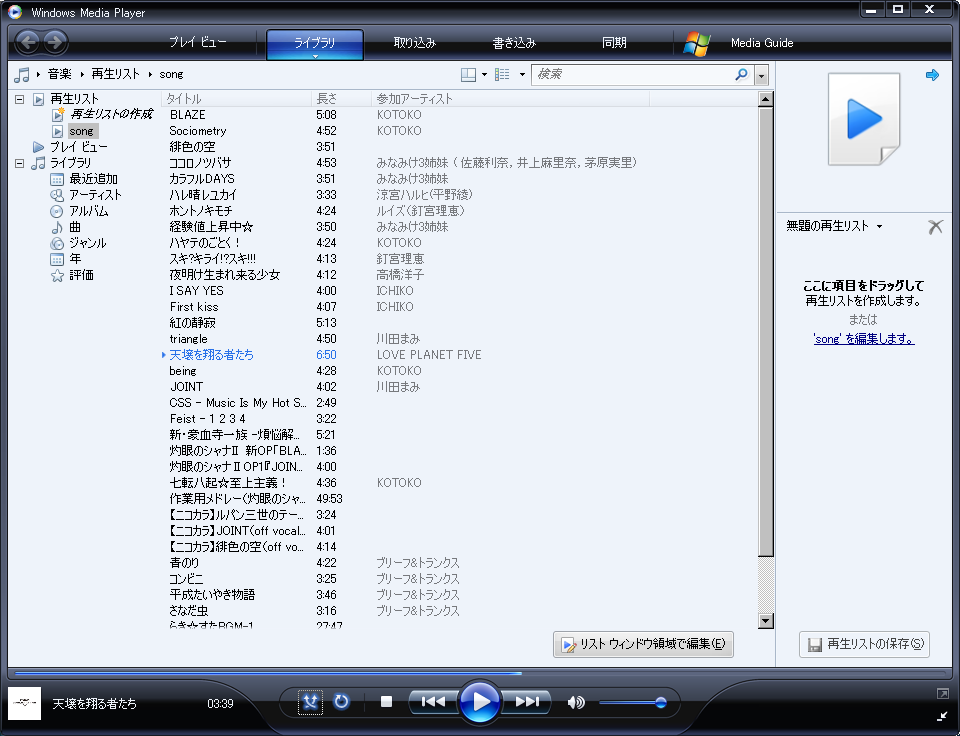Sort by 参加アーティスト column header
Viewport: 960px width, 736px height.
pos(510,99)
